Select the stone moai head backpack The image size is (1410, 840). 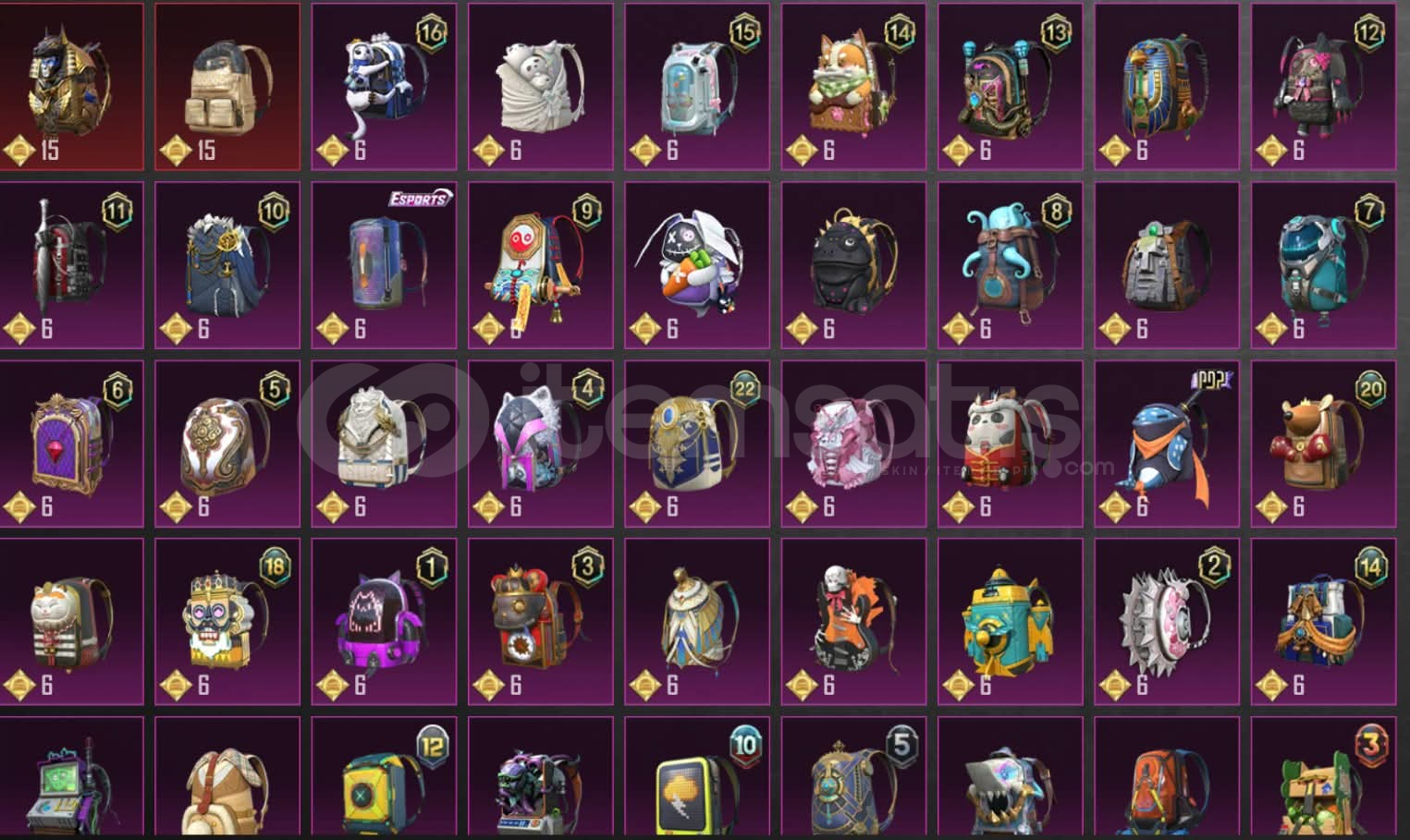click(x=1167, y=265)
